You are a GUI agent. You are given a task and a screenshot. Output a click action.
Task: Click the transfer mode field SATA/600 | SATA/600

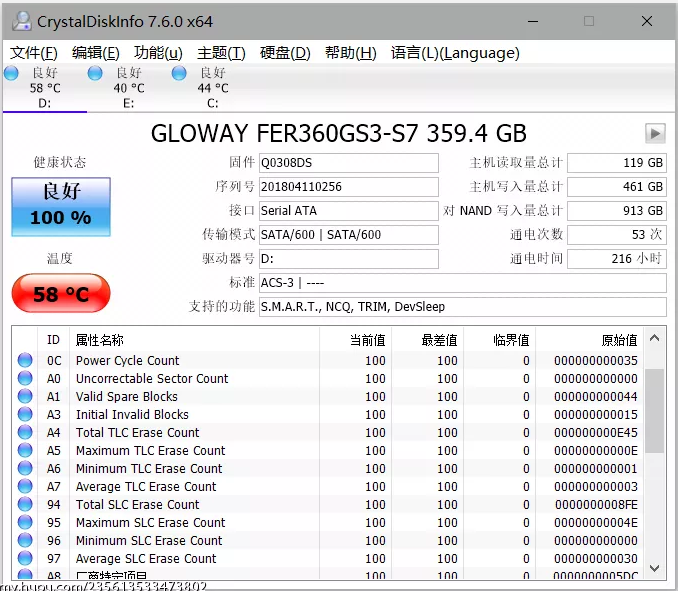pos(349,235)
